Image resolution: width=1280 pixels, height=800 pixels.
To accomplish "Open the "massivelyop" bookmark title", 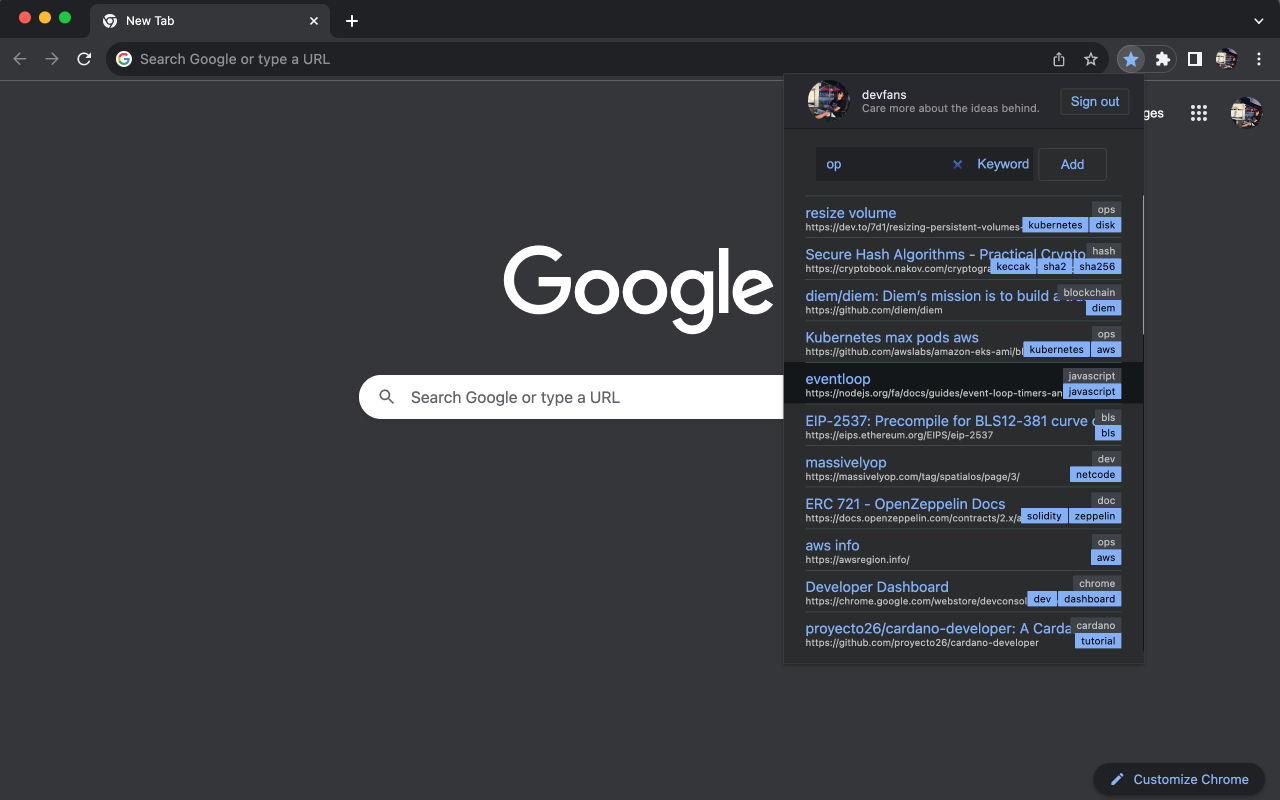I will [x=846, y=462].
